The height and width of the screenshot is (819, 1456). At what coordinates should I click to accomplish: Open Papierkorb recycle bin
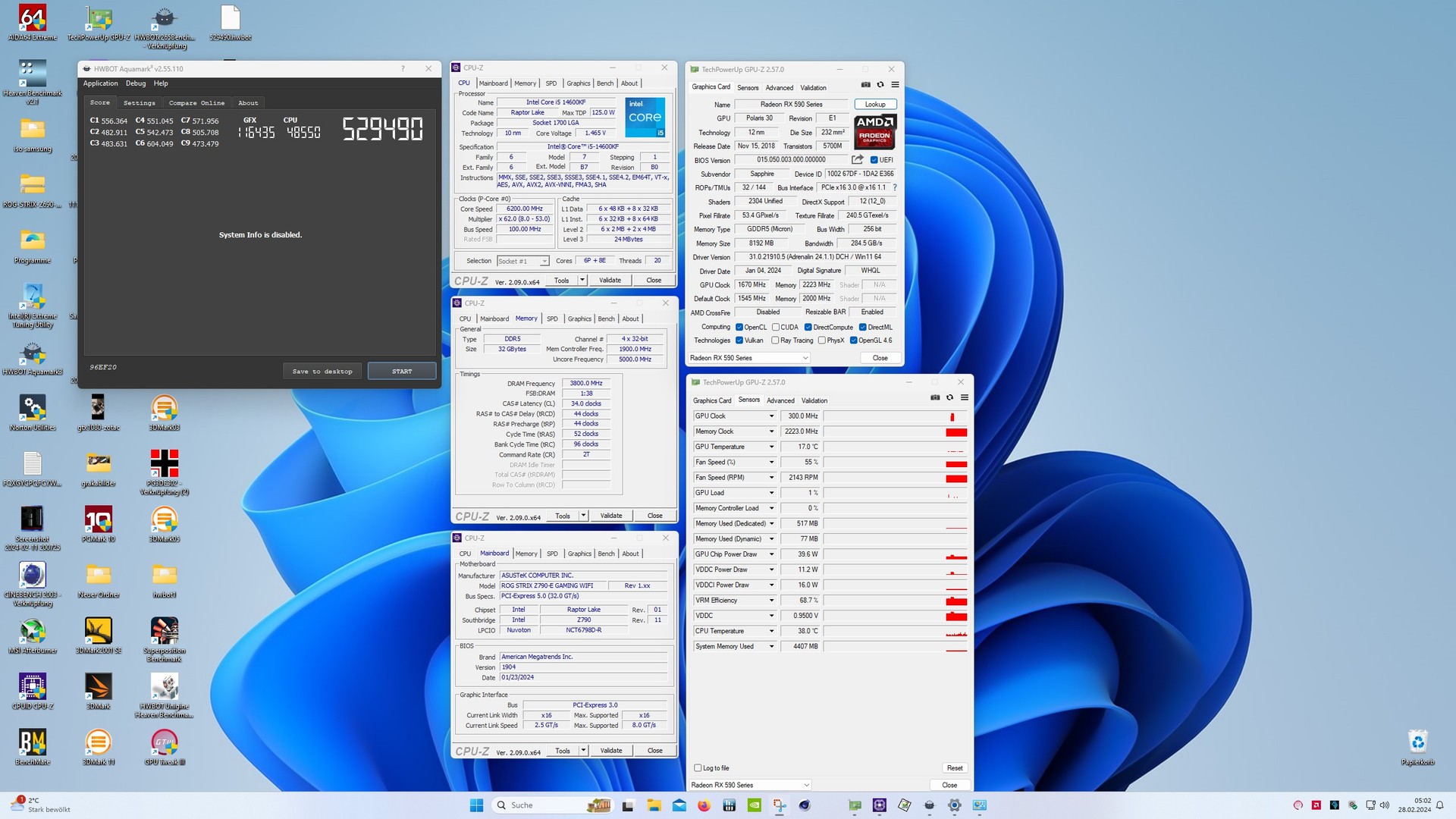coord(1417,748)
